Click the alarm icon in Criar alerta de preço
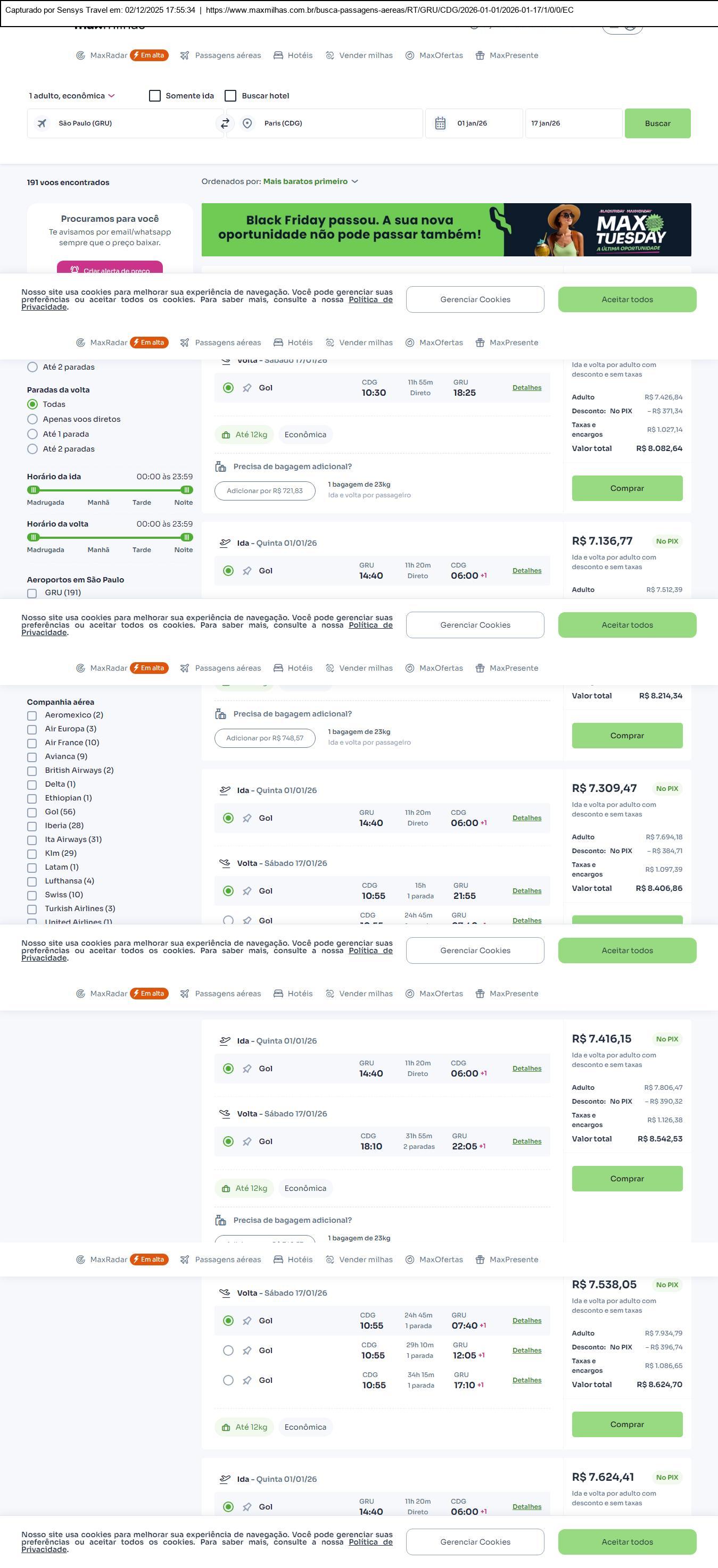This screenshot has width=718, height=1568. tap(75, 270)
